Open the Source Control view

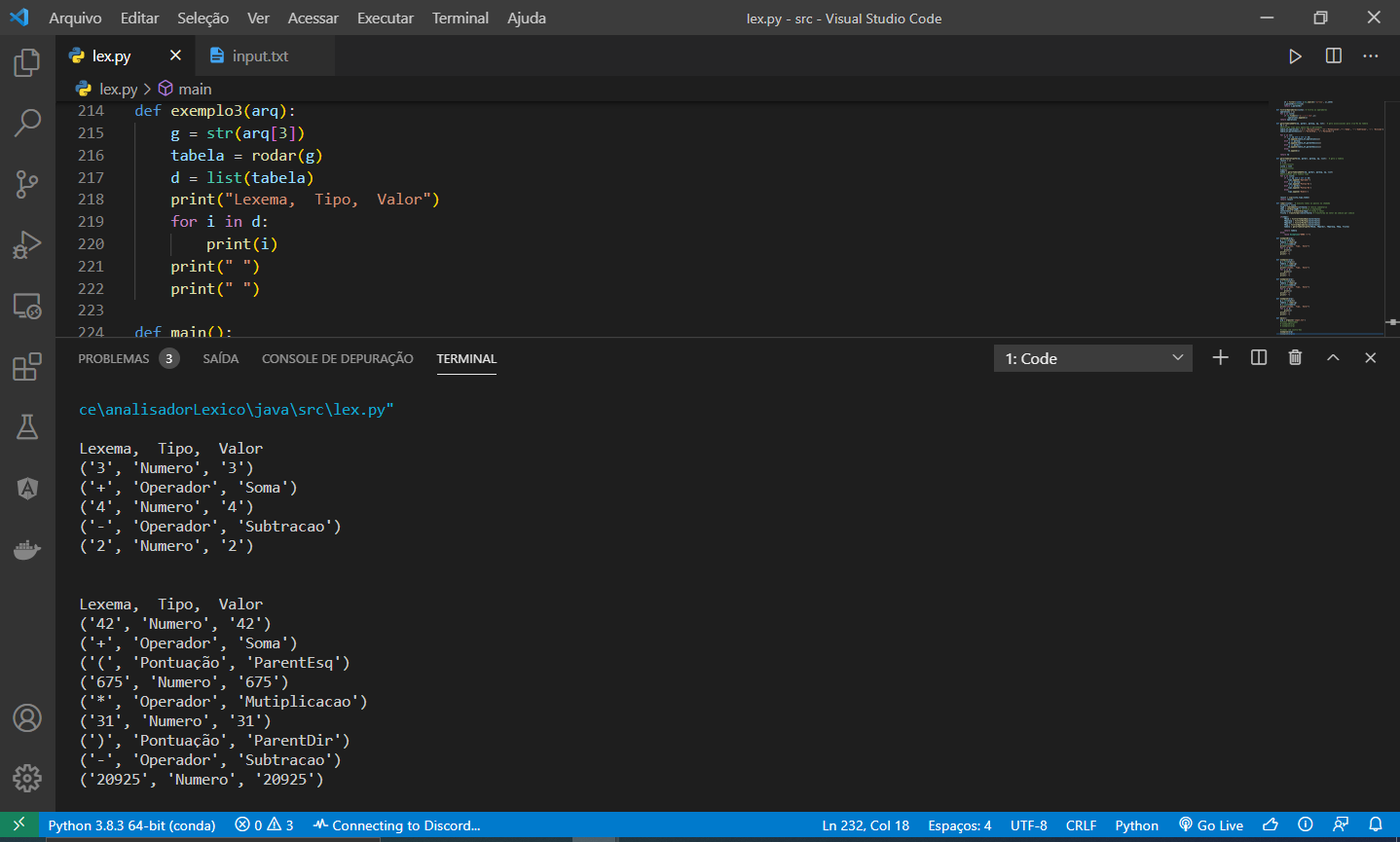tap(26, 183)
